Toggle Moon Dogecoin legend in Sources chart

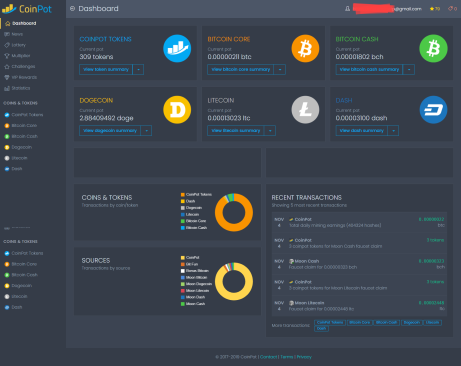click(x=196, y=284)
